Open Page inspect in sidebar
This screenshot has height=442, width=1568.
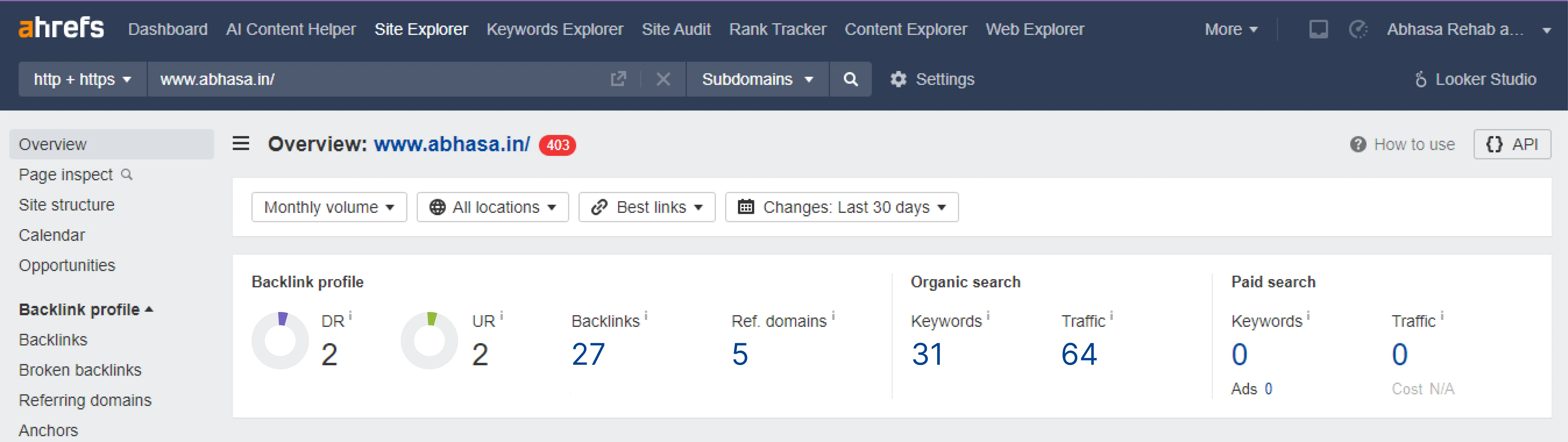[x=66, y=175]
